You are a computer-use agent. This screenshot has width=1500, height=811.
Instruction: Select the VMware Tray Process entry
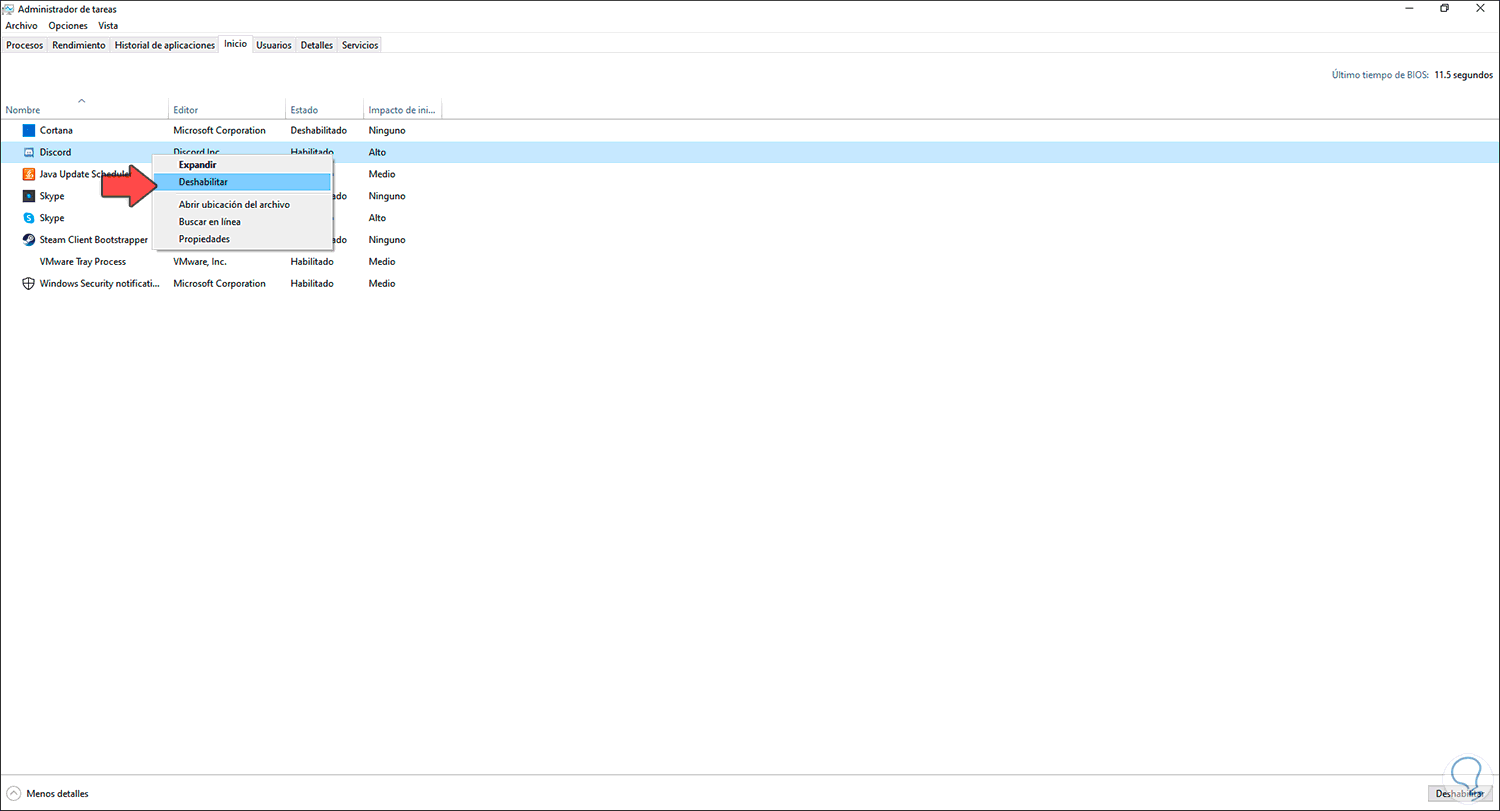[x=83, y=262]
